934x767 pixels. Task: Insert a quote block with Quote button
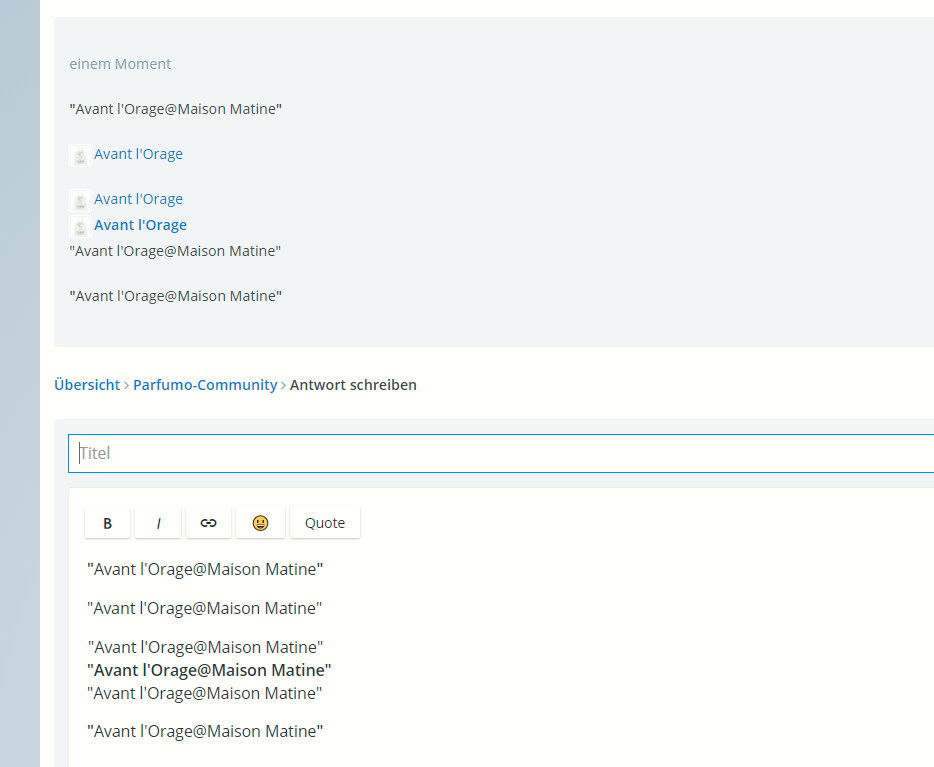325,523
